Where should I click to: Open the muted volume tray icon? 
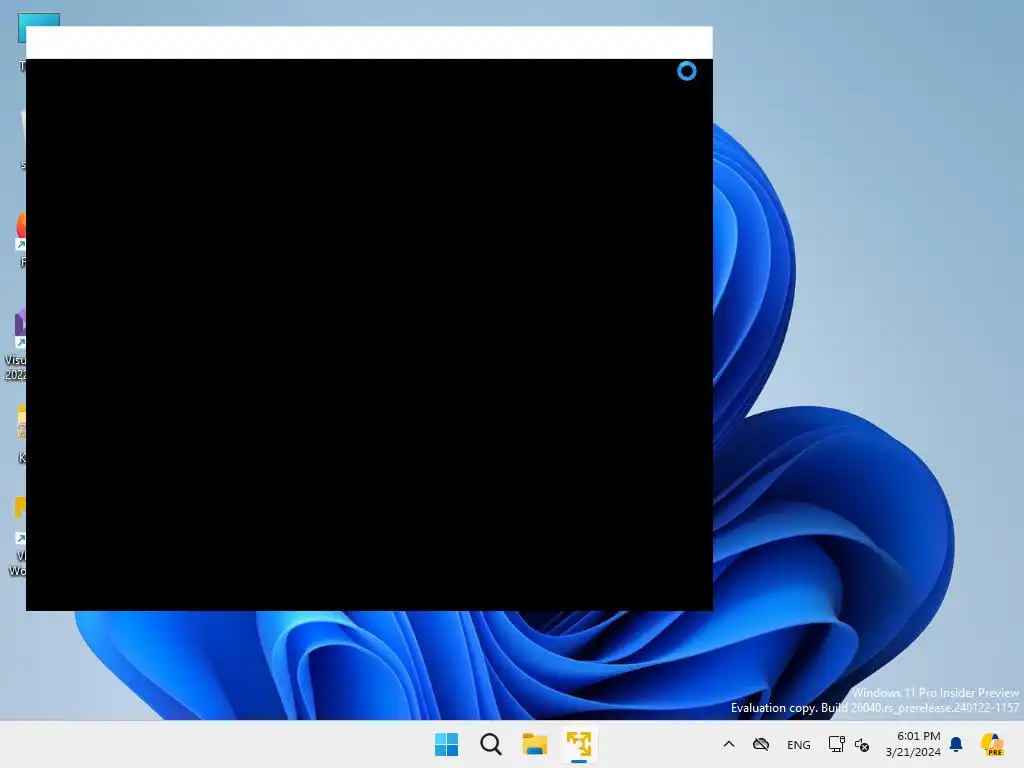point(862,744)
